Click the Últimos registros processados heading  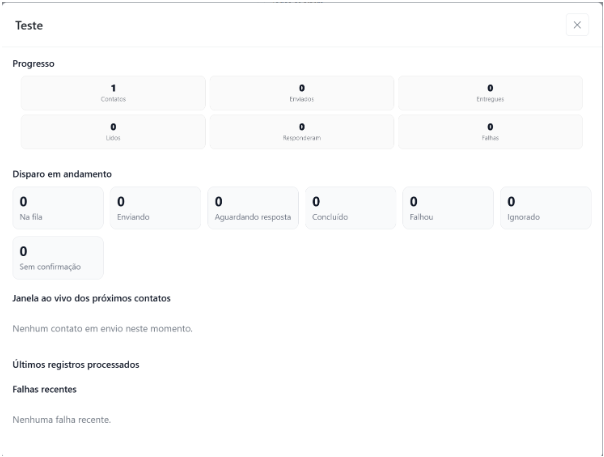click(76, 365)
